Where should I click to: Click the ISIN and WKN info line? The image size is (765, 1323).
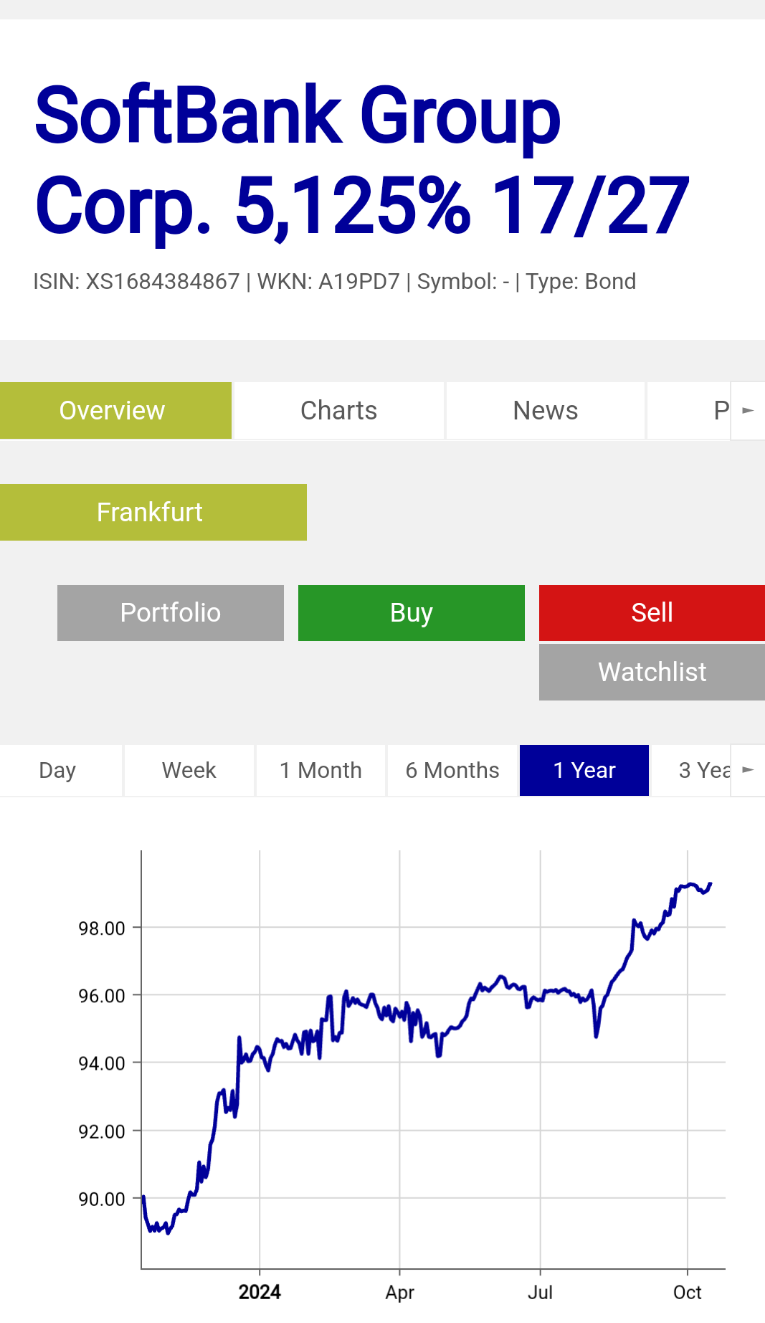(x=334, y=281)
